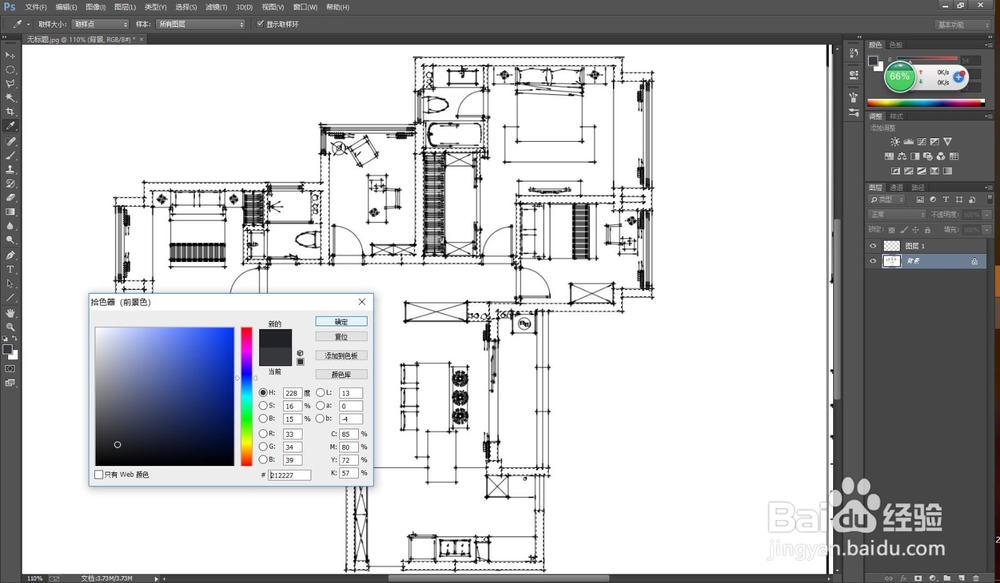Click the 添加到色板 button
The height and width of the screenshot is (583, 1000).
pyautogui.click(x=341, y=355)
